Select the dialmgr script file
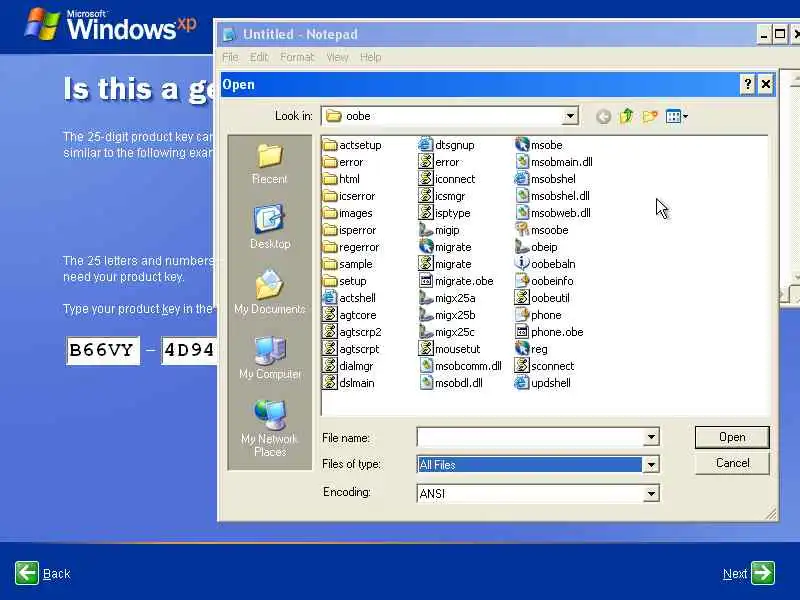Screen dimensions: 800x600 [348, 366]
